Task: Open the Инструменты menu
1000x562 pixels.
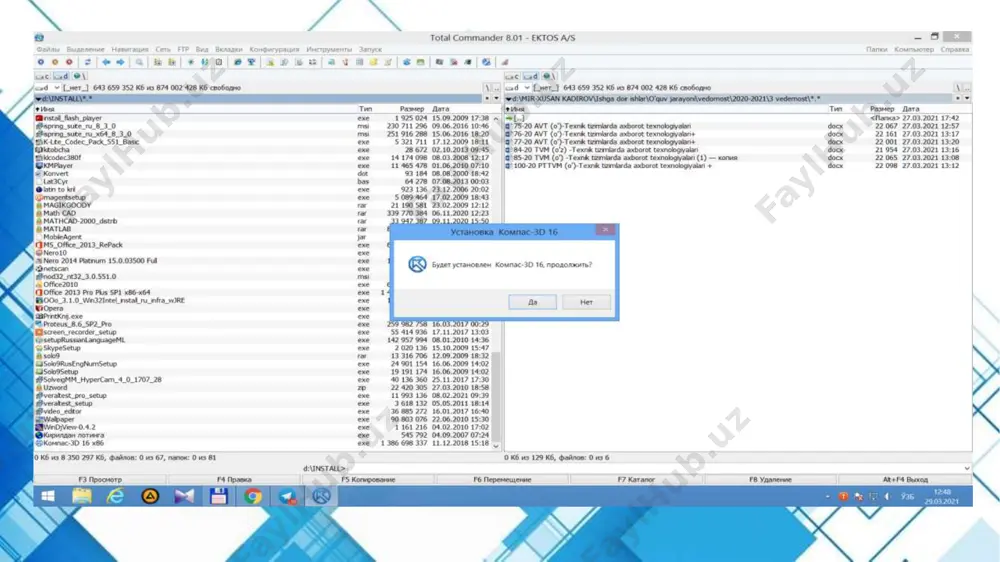Action: 328,49
